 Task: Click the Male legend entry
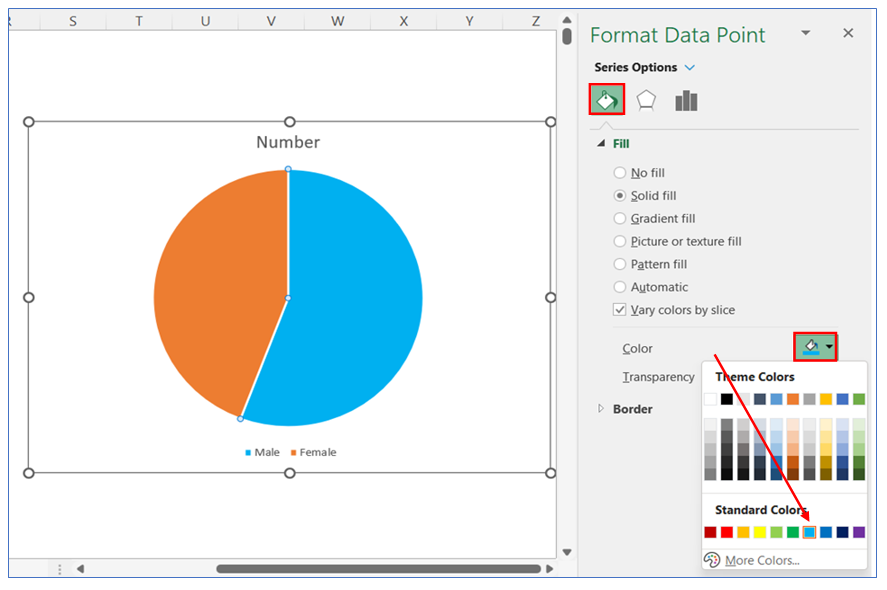[262, 452]
